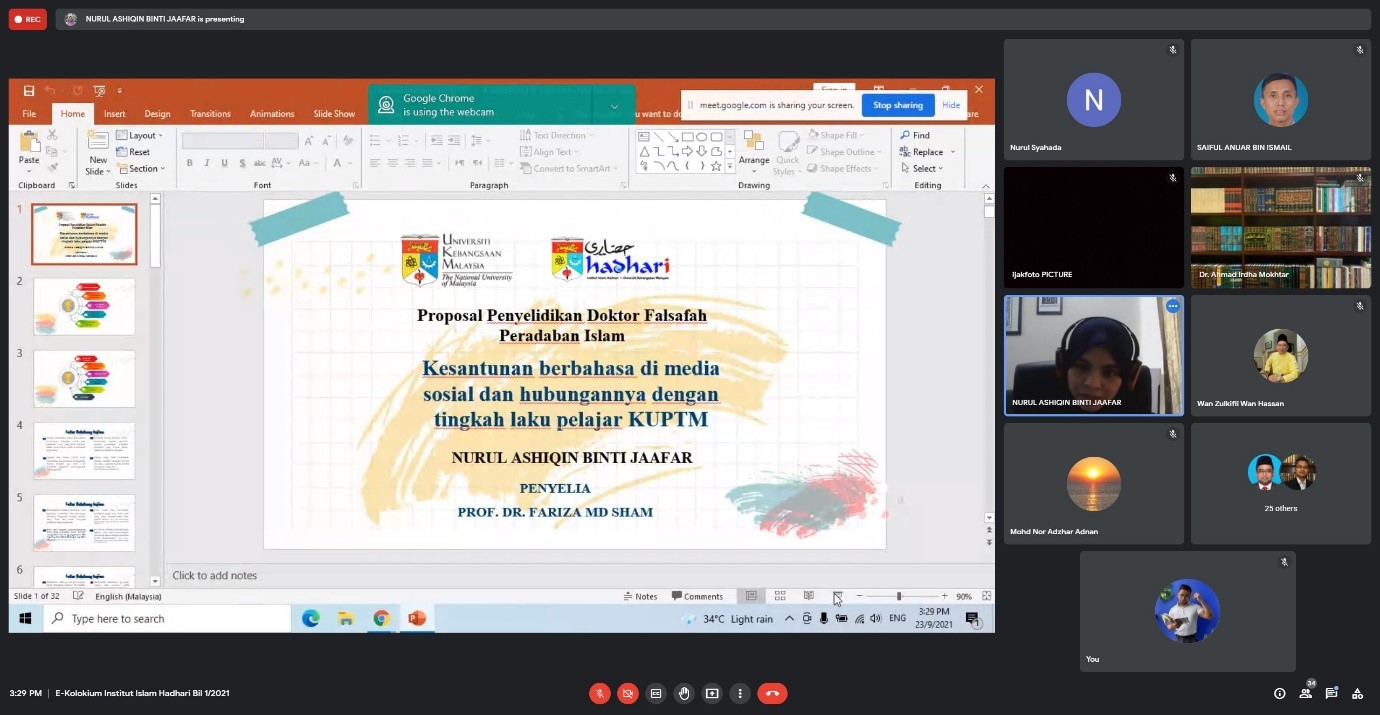
Task: Raise hand in the meeting
Action: (684, 693)
